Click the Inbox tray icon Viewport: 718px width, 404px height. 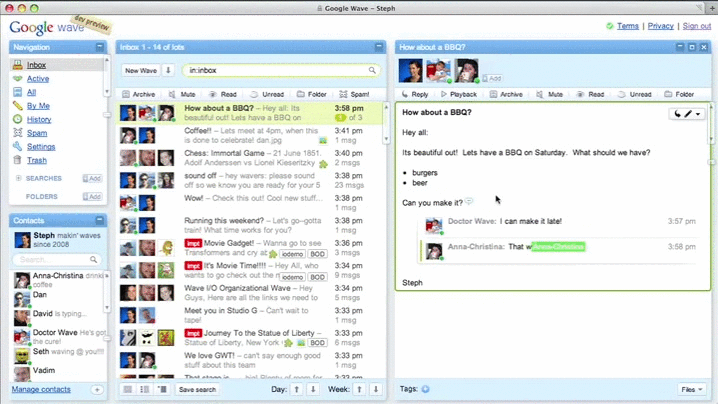17,65
